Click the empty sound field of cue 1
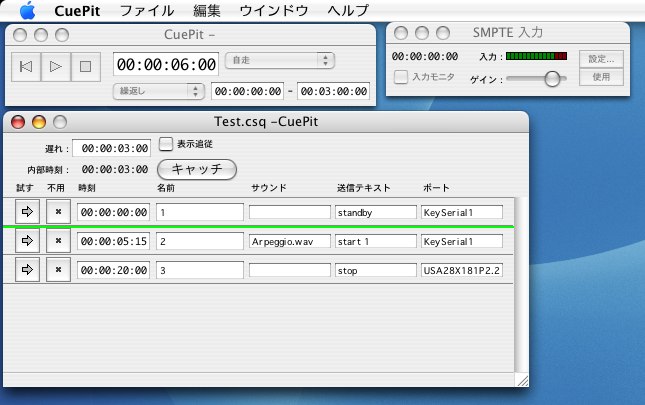The height and width of the screenshot is (405, 645). point(290,213)
